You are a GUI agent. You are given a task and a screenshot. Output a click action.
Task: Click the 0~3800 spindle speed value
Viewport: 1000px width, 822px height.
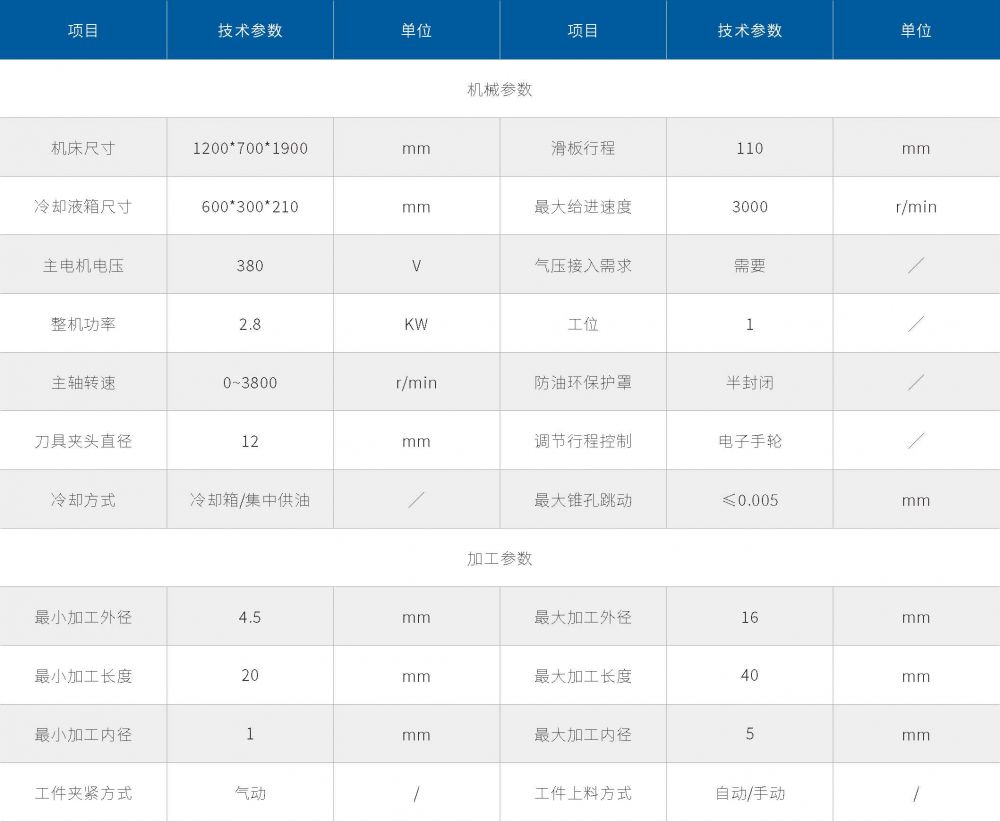pyautogui.click(x=250, y=383)
